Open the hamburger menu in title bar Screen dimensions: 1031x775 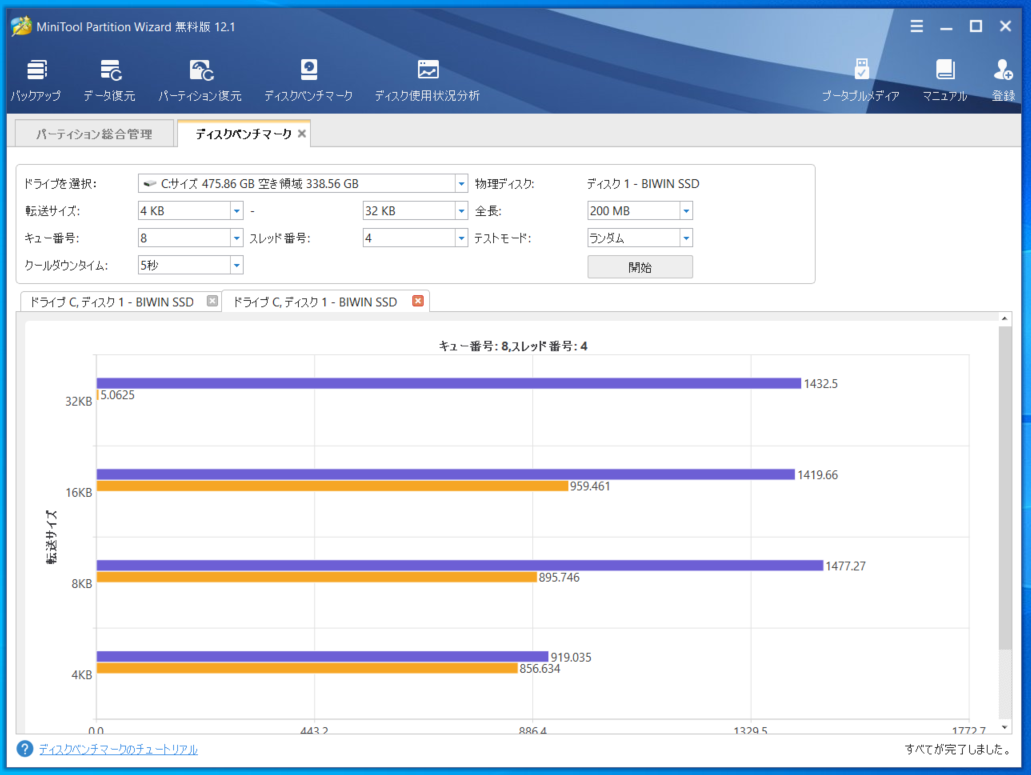(916, 28)
